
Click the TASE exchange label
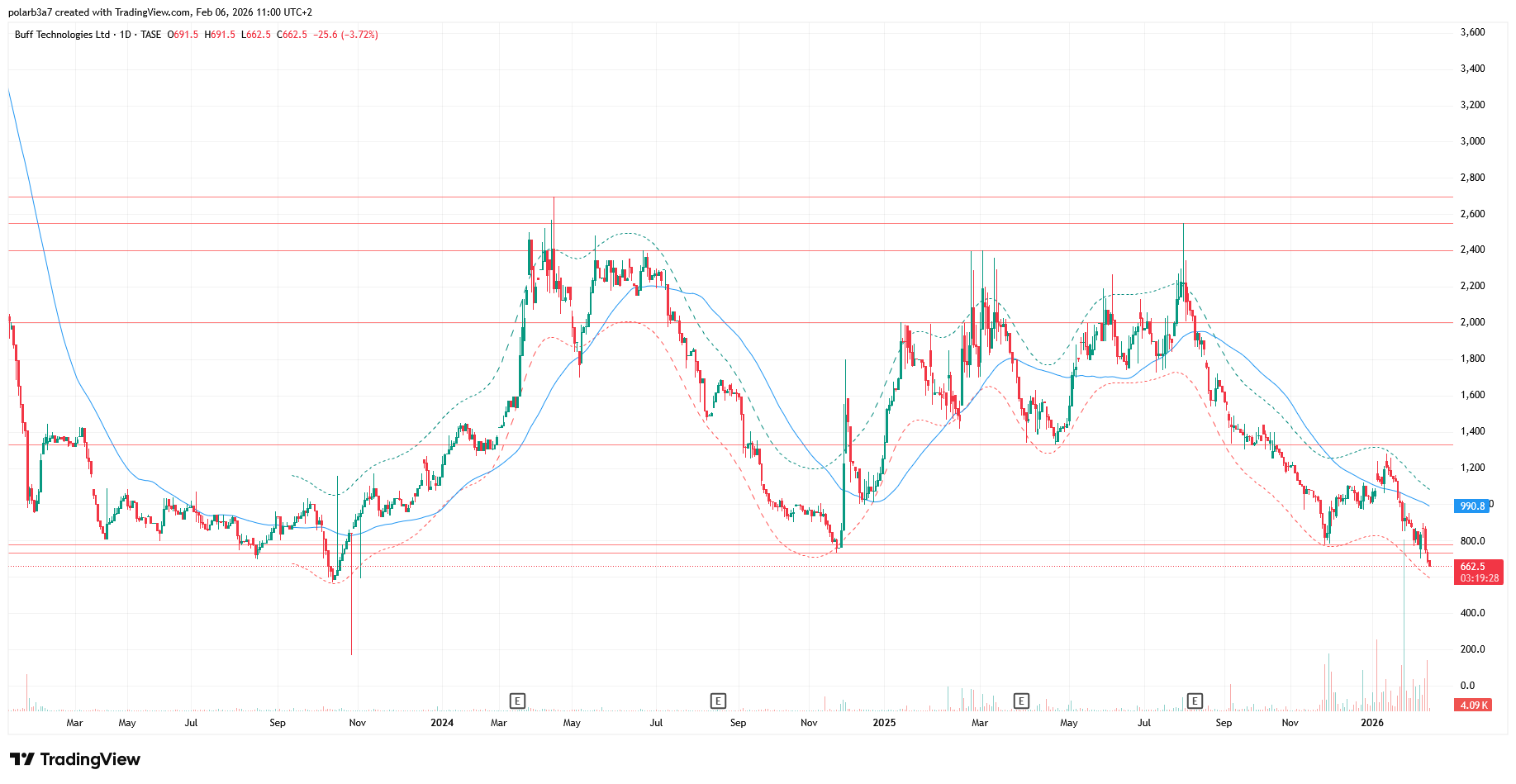[151, 35]
